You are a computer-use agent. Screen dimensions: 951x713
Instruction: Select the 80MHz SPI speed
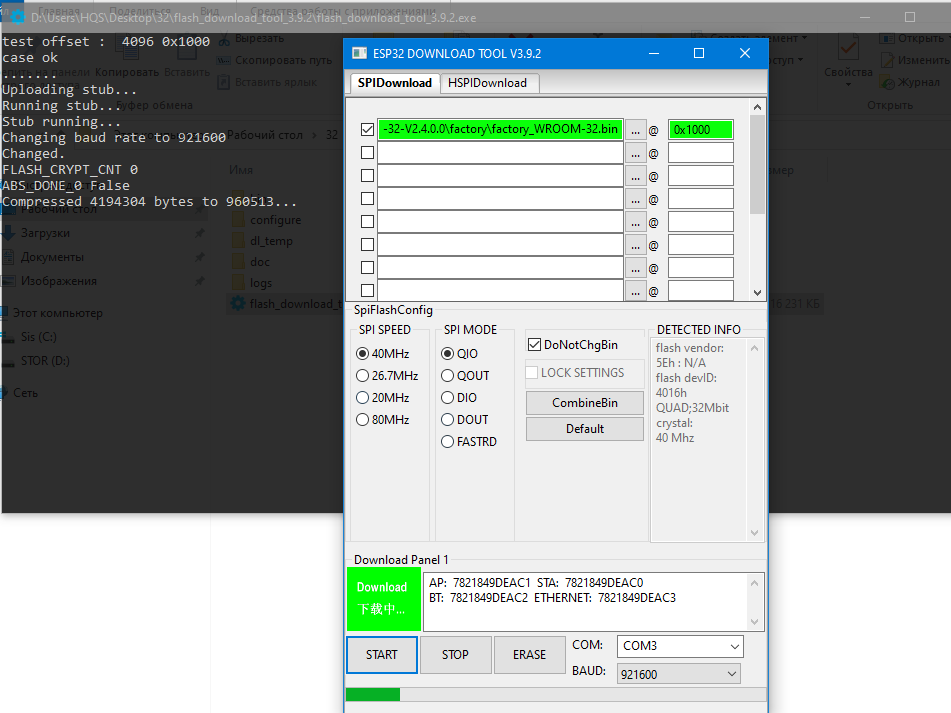tap(383, 420)
